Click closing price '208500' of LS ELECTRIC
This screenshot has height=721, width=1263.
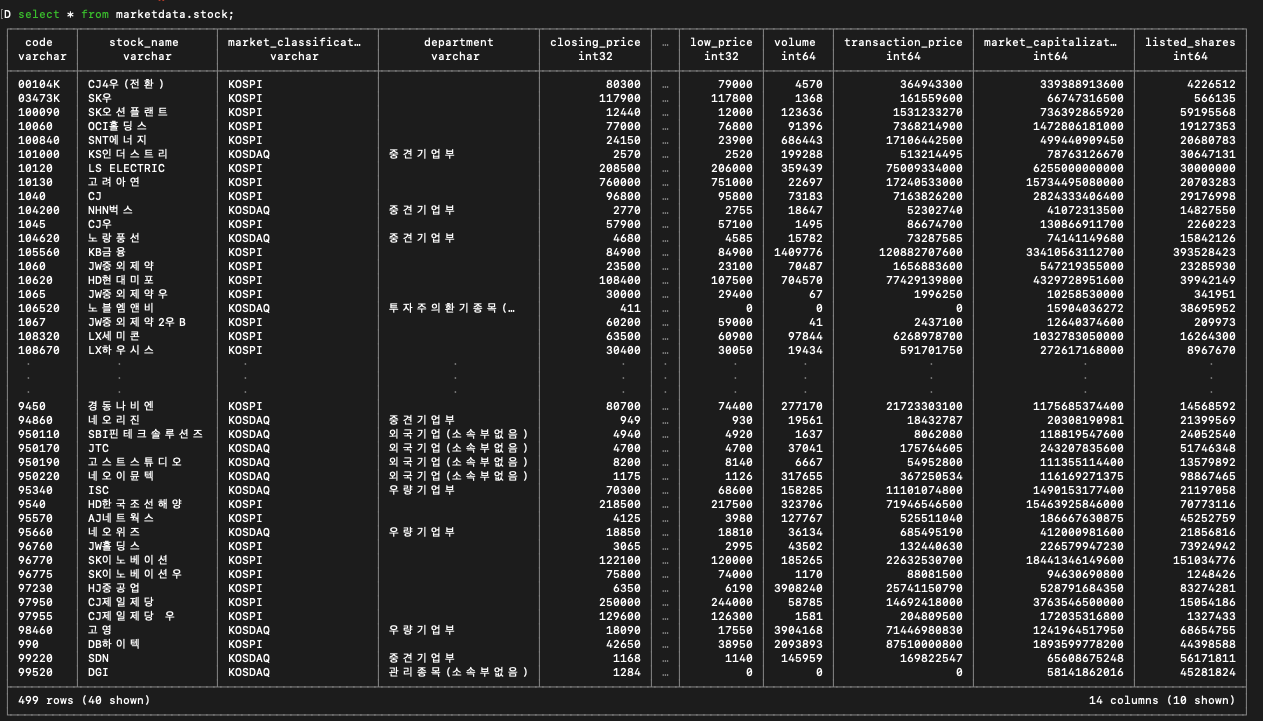tap(619, 168)
